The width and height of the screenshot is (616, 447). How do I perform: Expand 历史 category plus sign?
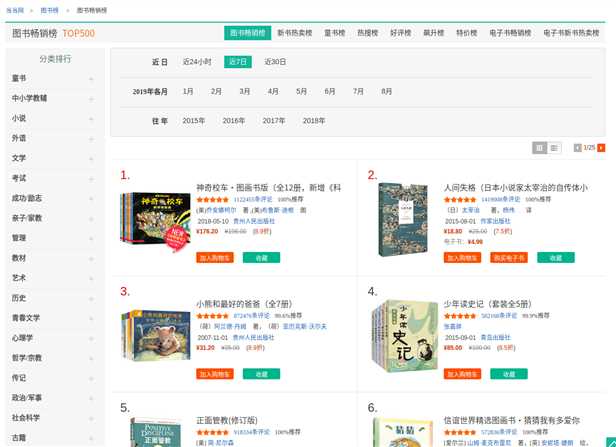(91, 299)
